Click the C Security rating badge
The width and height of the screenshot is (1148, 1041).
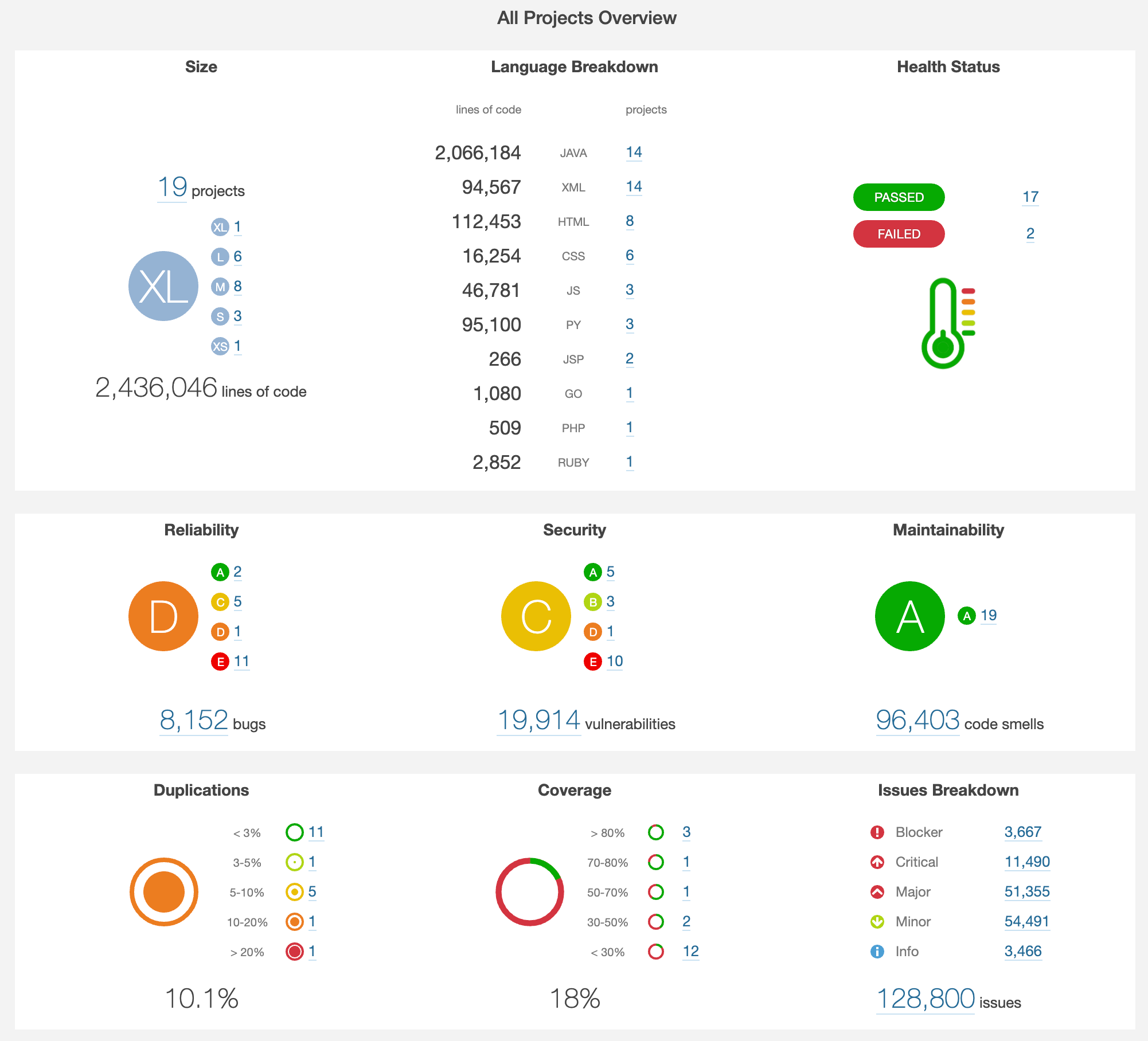[x=536, y=616]
